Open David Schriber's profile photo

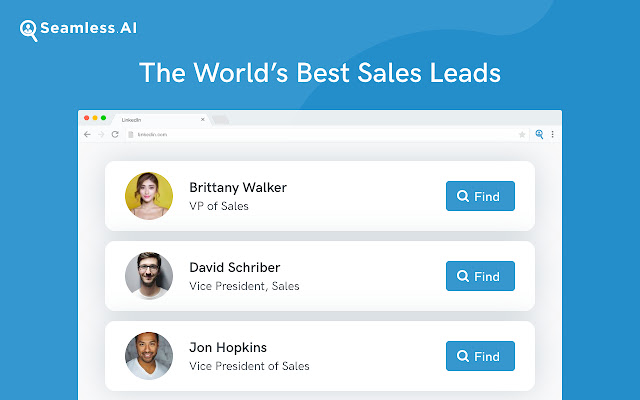[149, 276]
